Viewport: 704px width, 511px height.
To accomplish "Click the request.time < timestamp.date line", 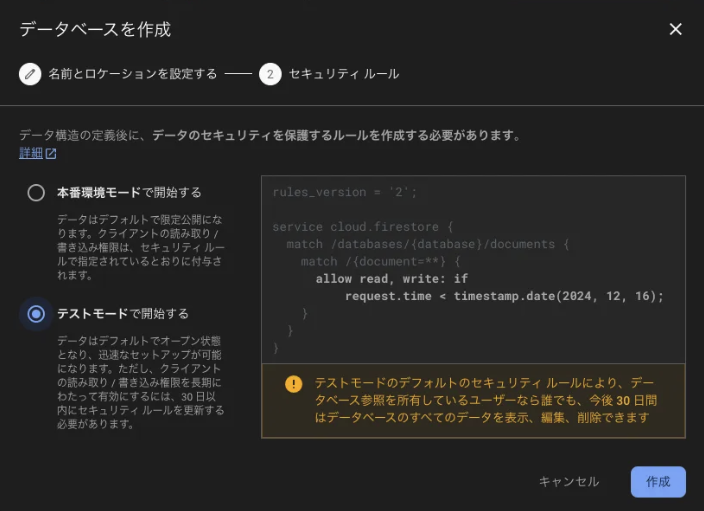I will click(504, 296).
